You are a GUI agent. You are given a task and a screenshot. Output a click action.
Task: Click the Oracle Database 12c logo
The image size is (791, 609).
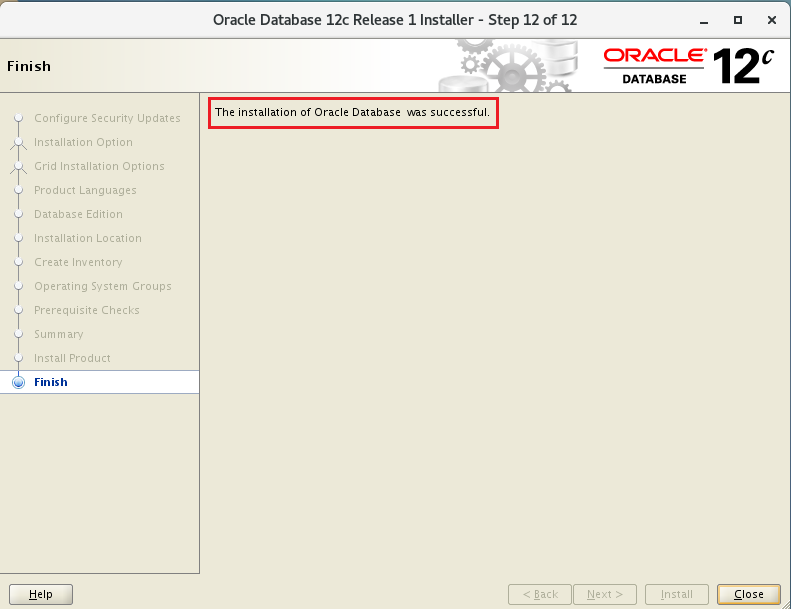[x=689, y=66]
